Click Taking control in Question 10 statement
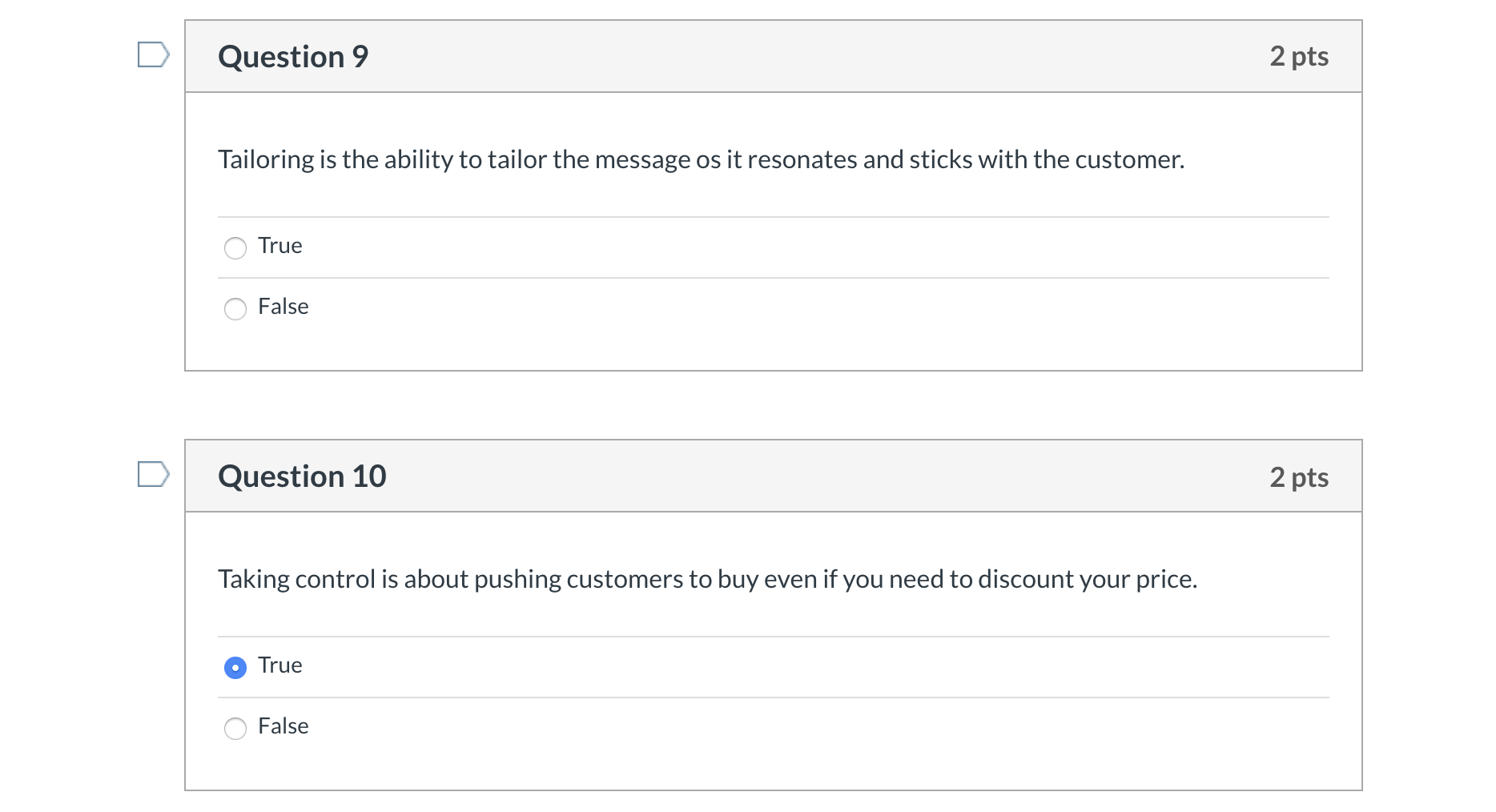Screen dimensions: 1496x812 pyautogui.click(x=296, y=579)
